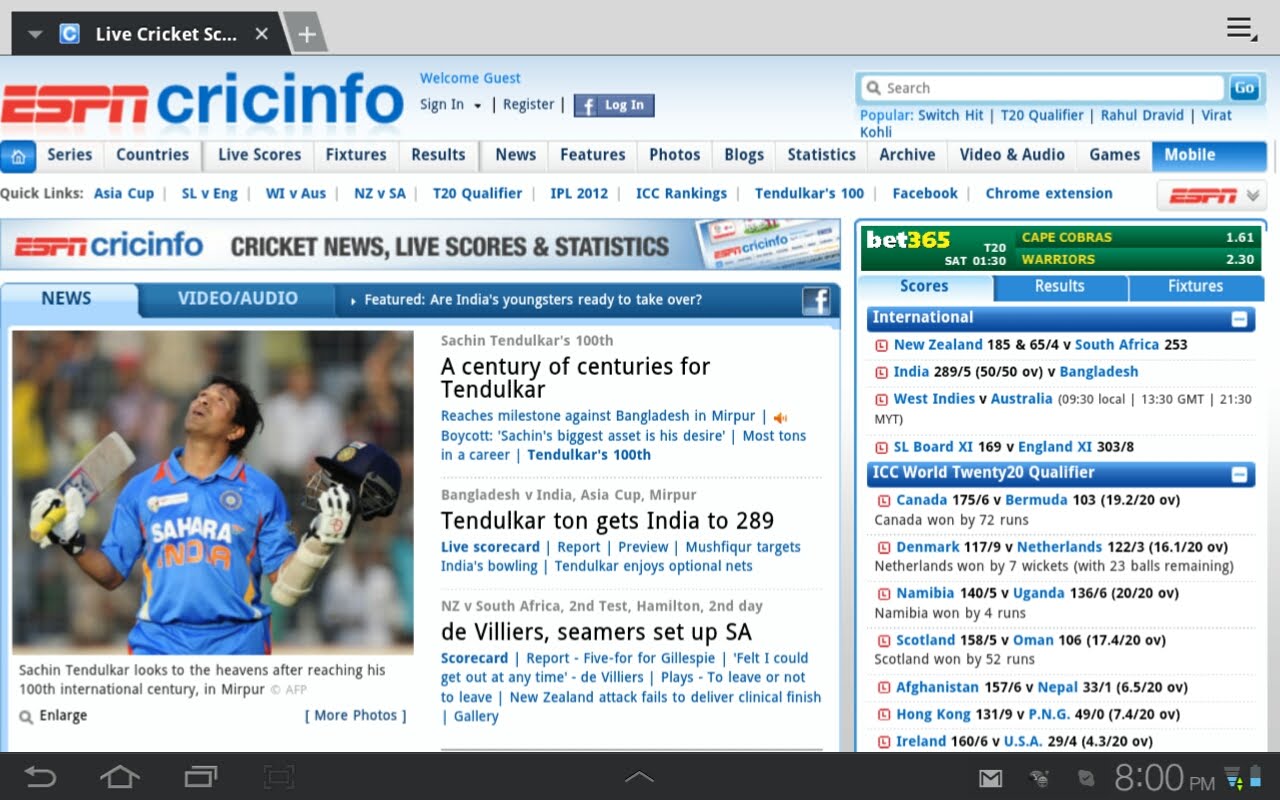Tap the Android home button

pos(120,777)
